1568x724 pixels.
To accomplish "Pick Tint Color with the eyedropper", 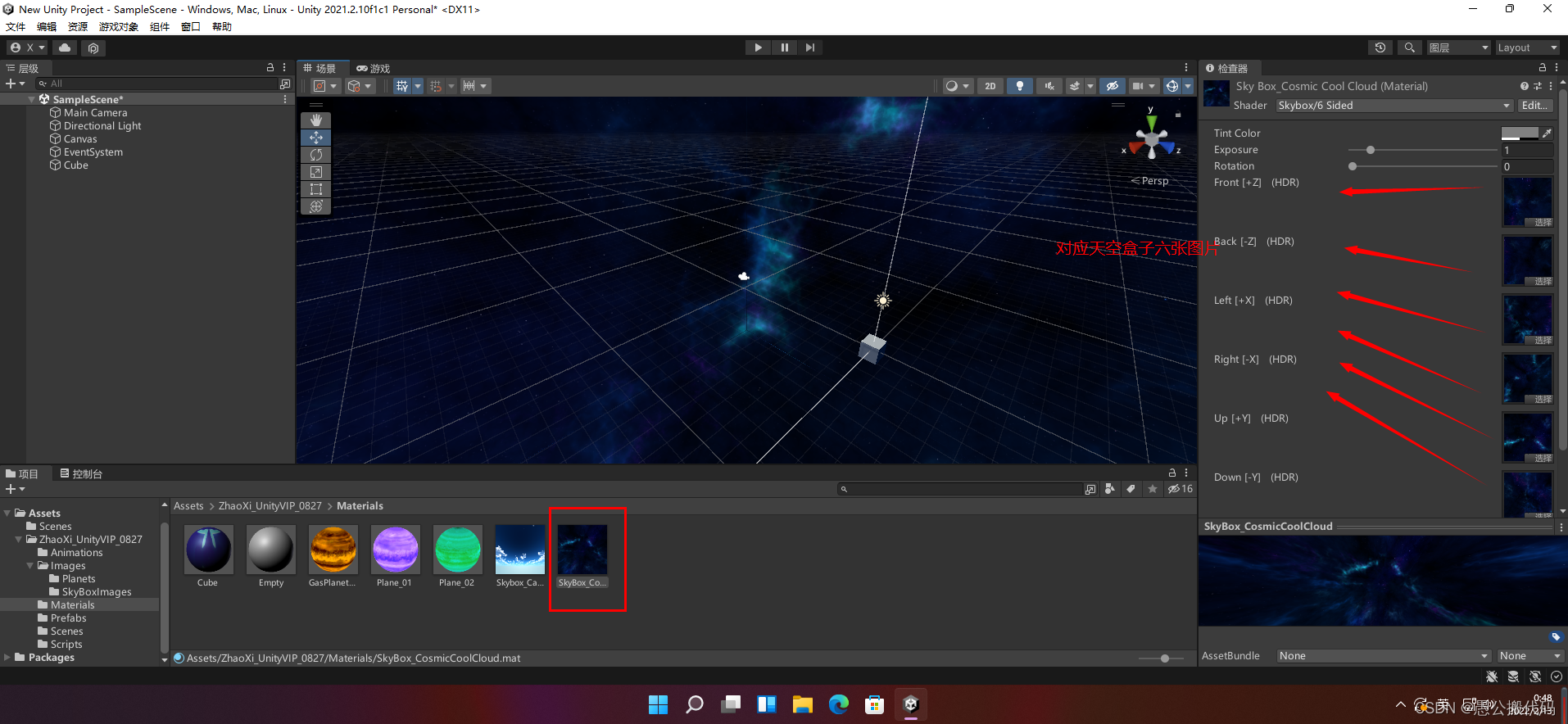I will click(x=1547, y=133).
